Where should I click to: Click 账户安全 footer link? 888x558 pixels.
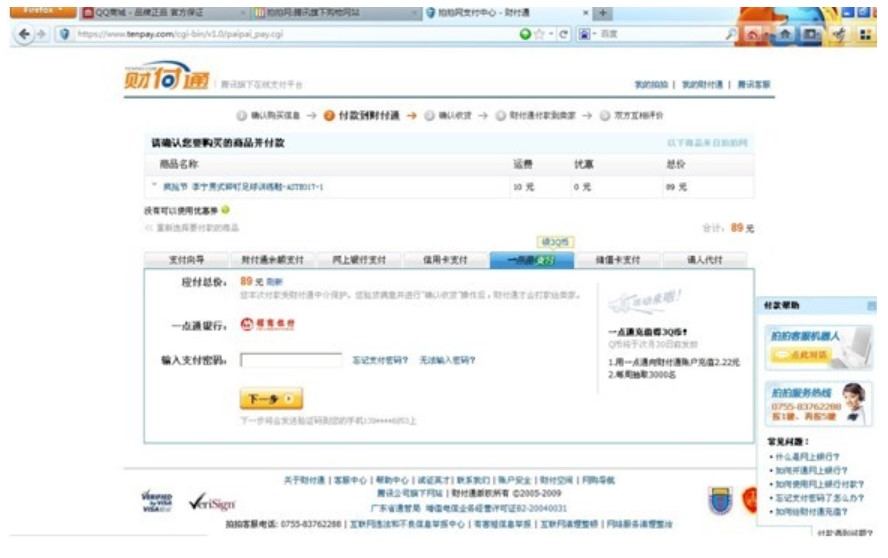[x=515, y=480]
